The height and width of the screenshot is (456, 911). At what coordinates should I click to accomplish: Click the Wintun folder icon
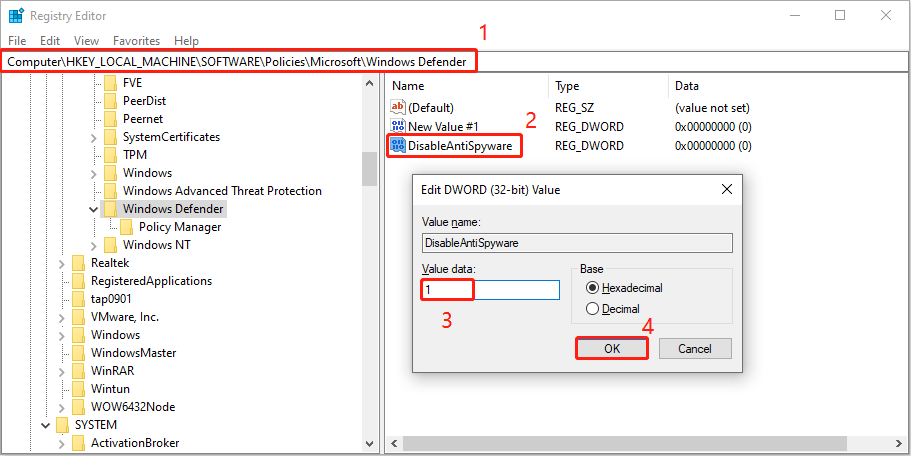78,388
